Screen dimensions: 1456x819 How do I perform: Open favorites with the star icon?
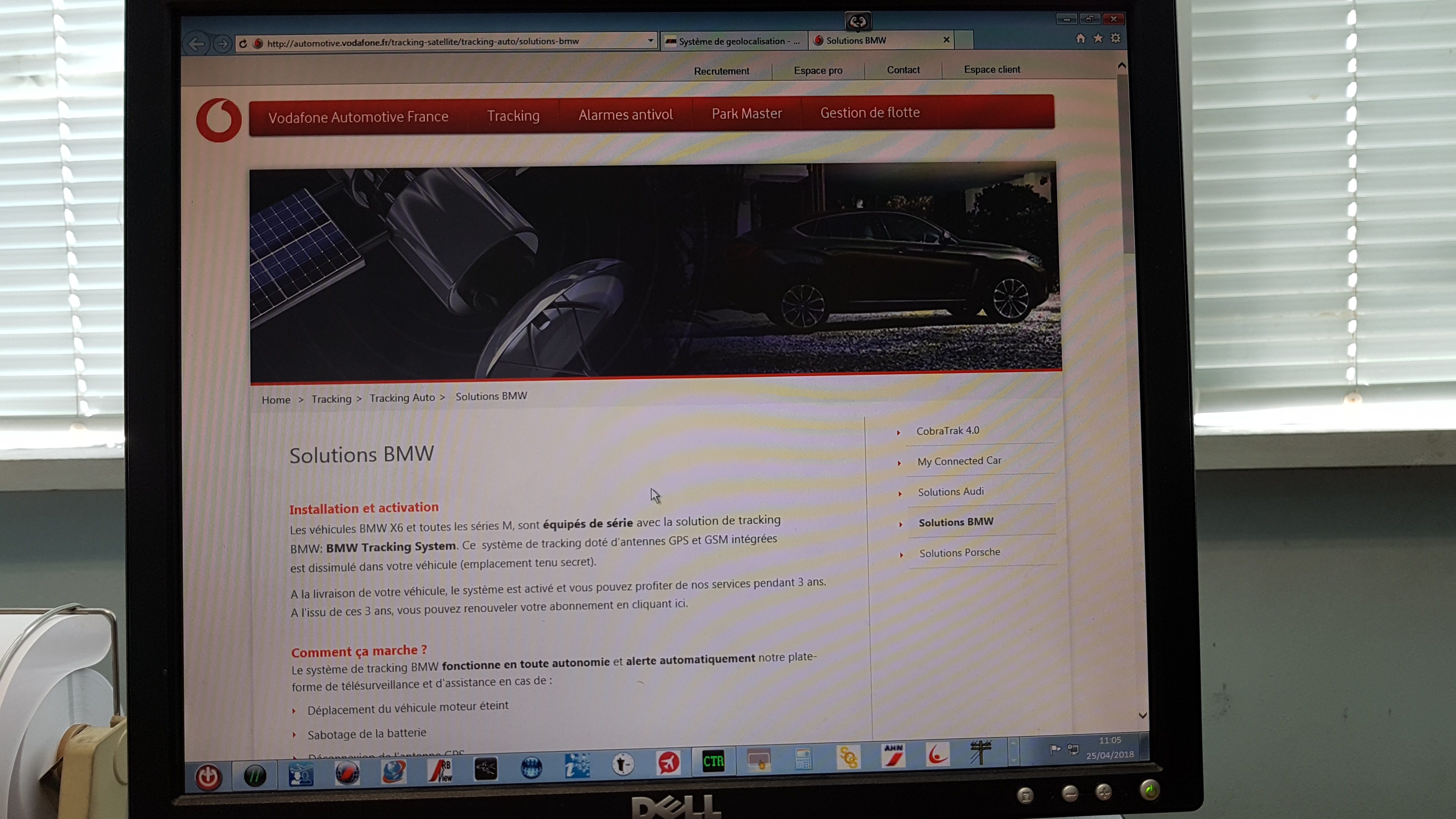[1098, 38]
